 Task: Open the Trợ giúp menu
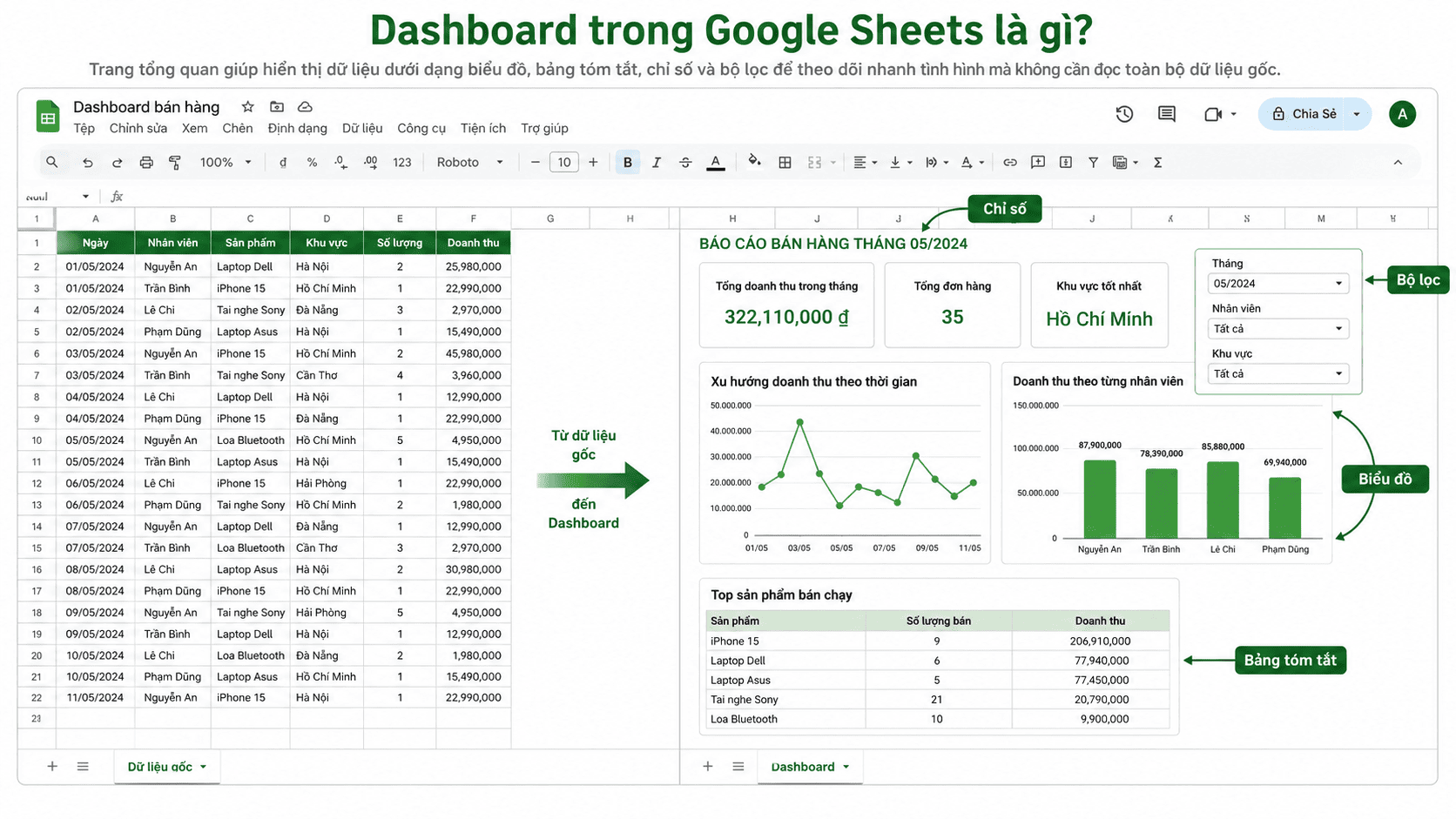click(544, 128)
